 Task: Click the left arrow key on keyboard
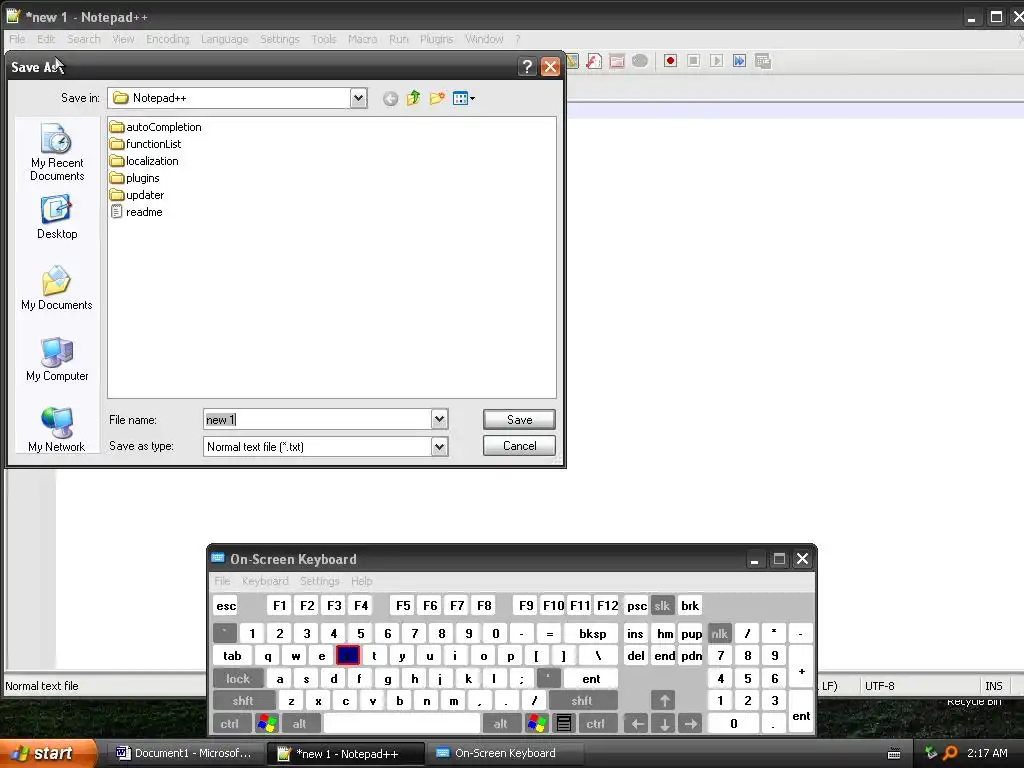(637, 724)
